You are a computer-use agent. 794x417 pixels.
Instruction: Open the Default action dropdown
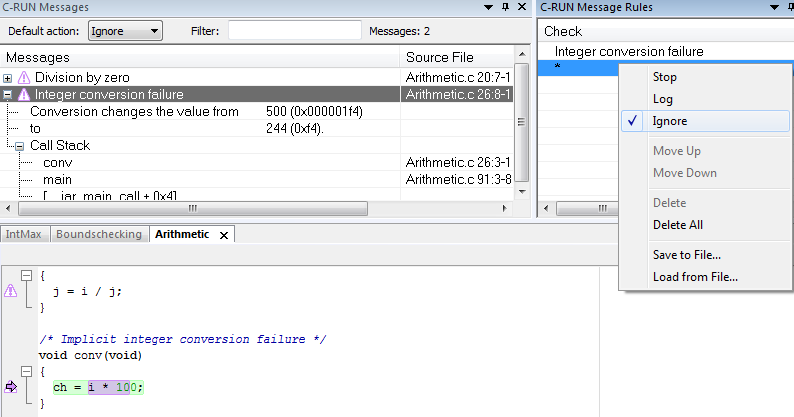click(125, 30)
